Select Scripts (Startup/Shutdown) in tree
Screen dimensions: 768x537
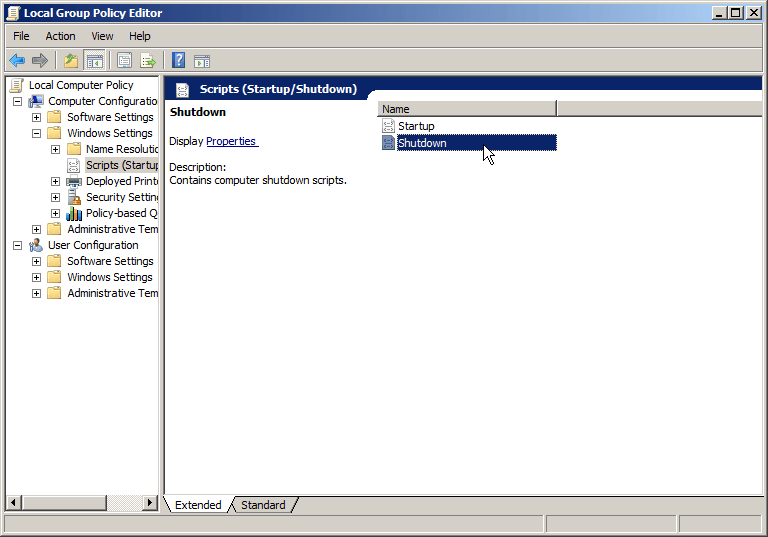pyautogui.click(x=122, y=165)
